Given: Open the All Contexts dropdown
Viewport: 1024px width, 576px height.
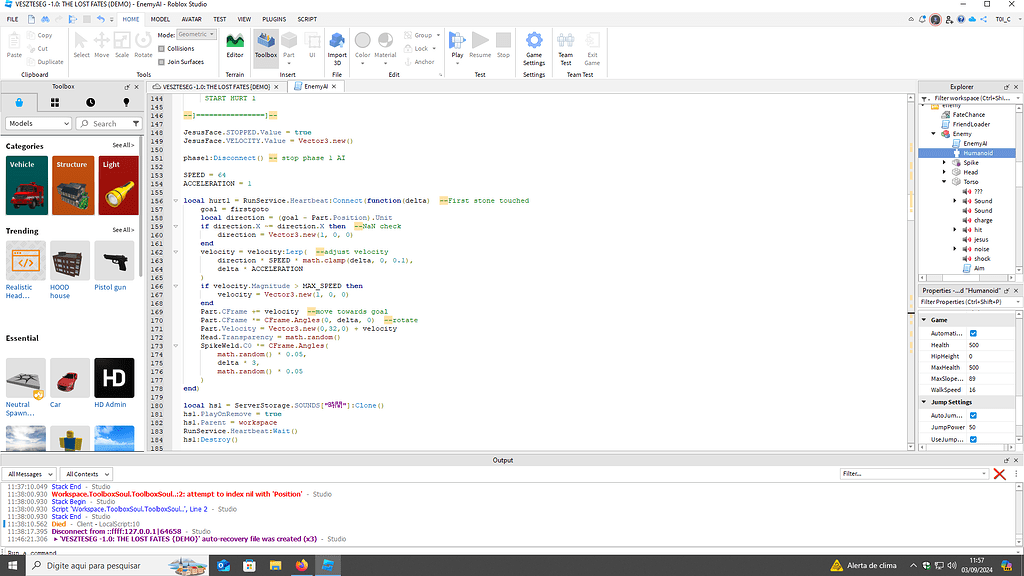Looking at the screenshot, I should tap(86, 474).
